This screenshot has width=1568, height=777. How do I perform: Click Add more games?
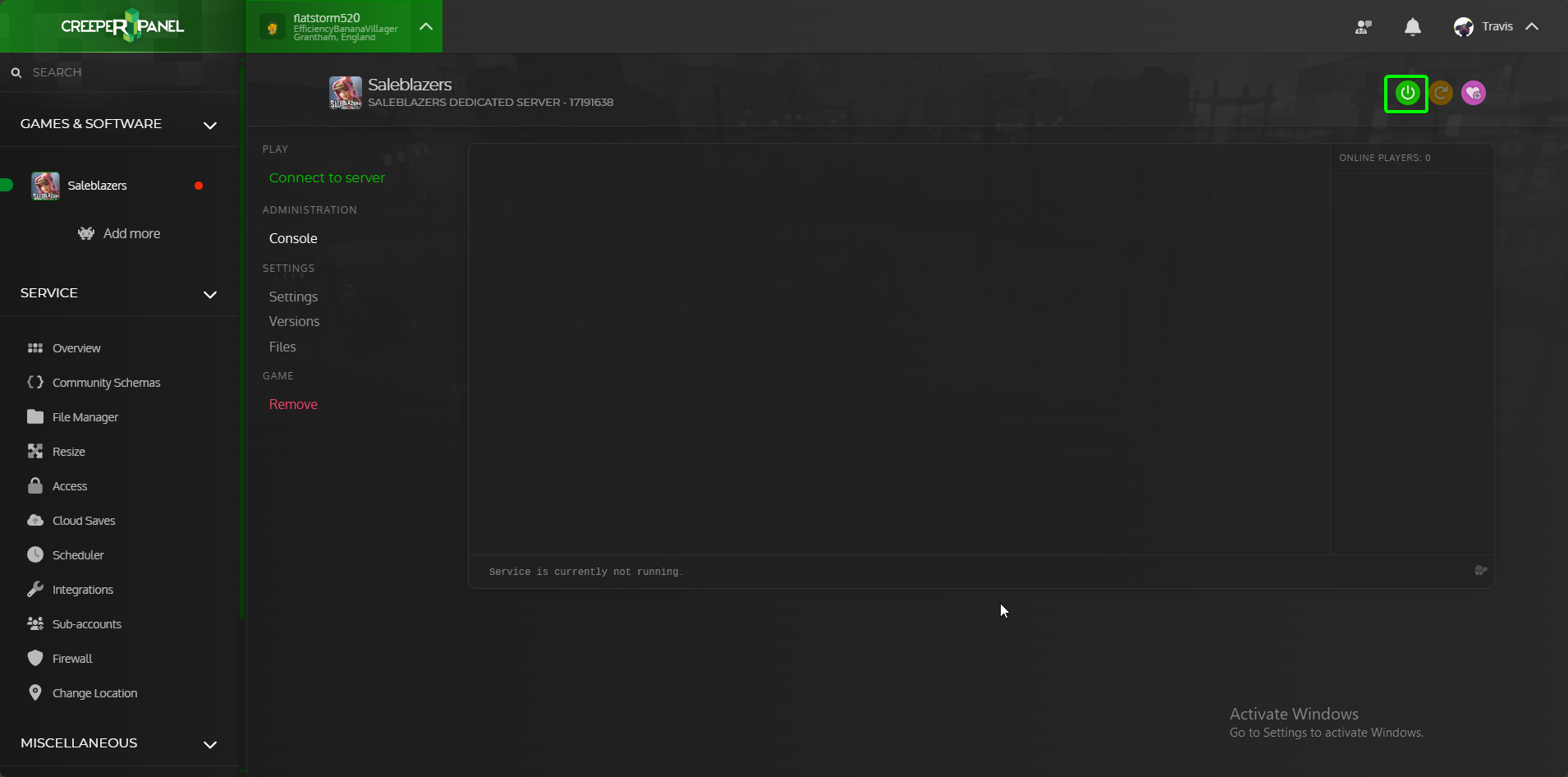click(119, 233)
